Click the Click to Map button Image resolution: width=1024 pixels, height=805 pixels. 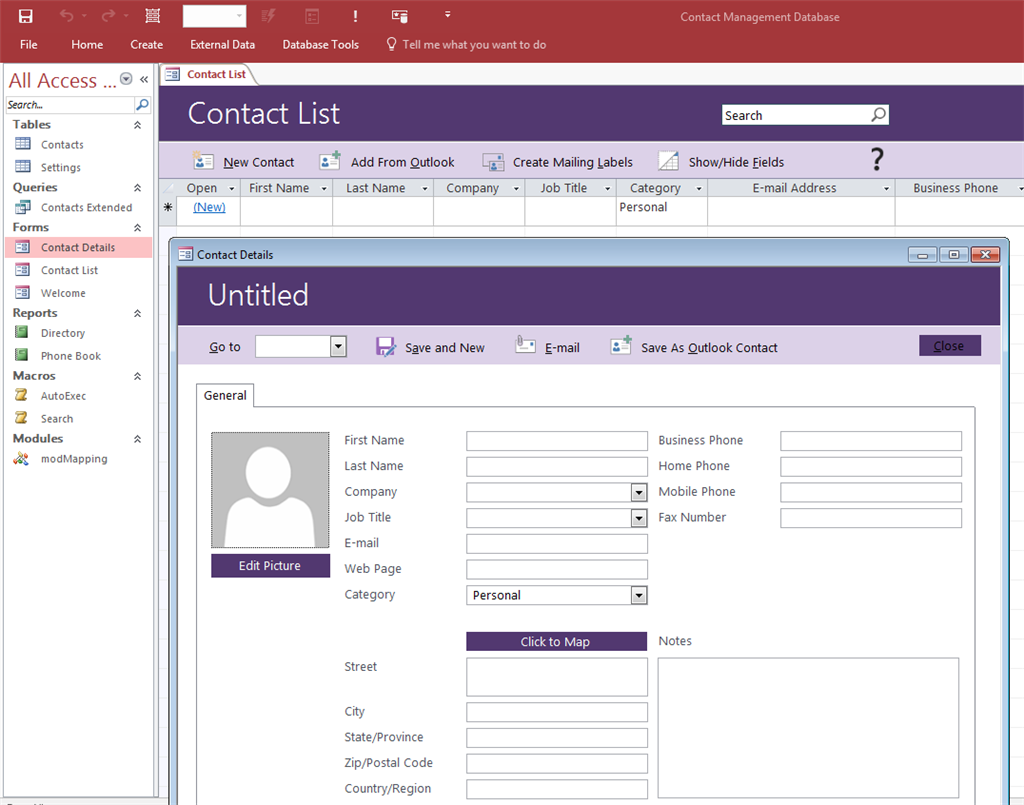coord(557,641)
